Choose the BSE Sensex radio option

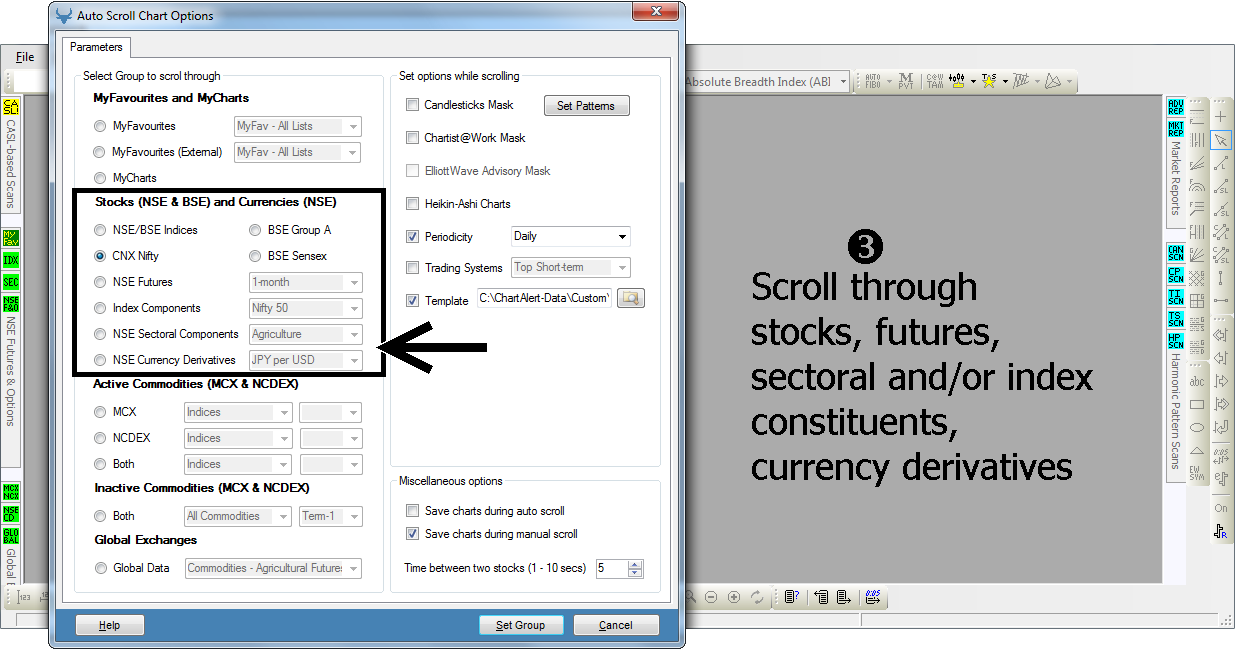pos(256,256)
